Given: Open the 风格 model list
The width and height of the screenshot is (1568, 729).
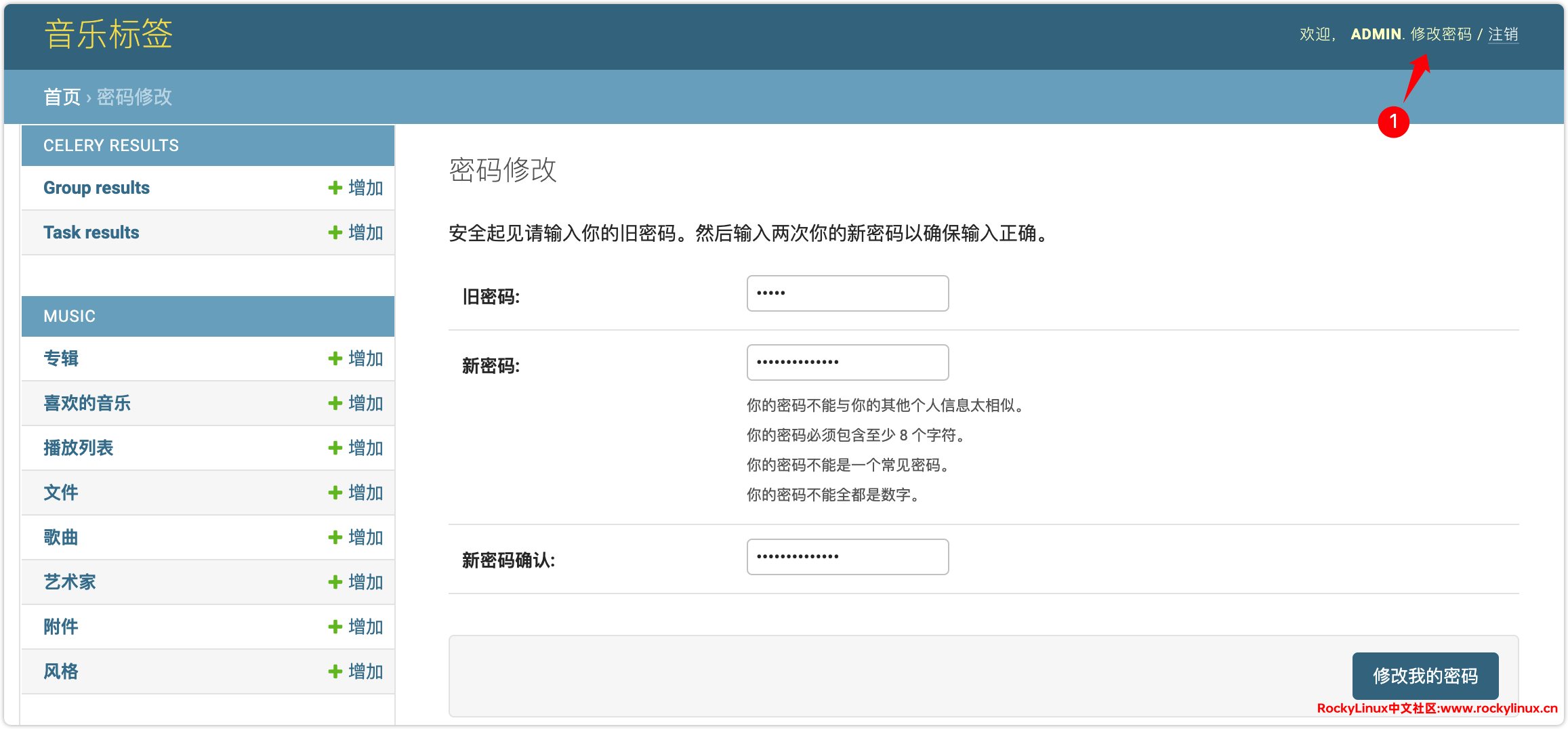Looking at the screenshot, I should click(x=61, y=671).
